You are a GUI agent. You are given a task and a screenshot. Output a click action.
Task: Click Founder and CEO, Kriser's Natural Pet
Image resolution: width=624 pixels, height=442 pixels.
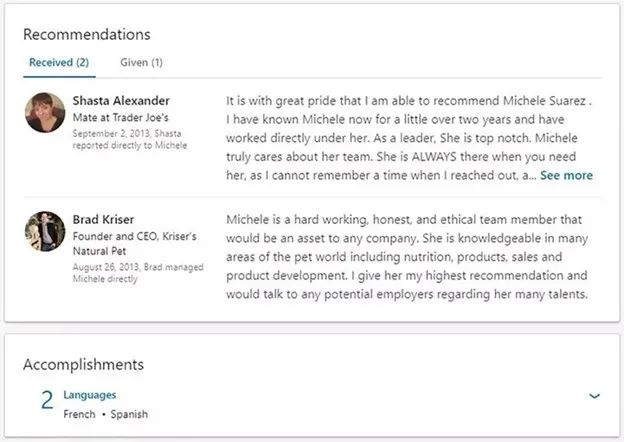pos(135,243)
